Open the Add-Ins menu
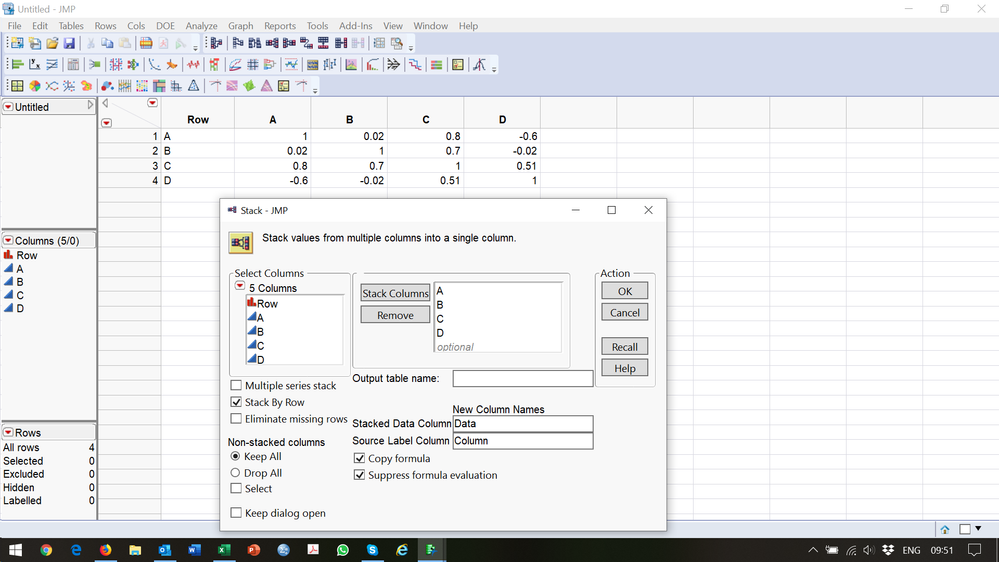Image resolution: width=999 pixels, height=562 pixels. [x=355, y=25]
